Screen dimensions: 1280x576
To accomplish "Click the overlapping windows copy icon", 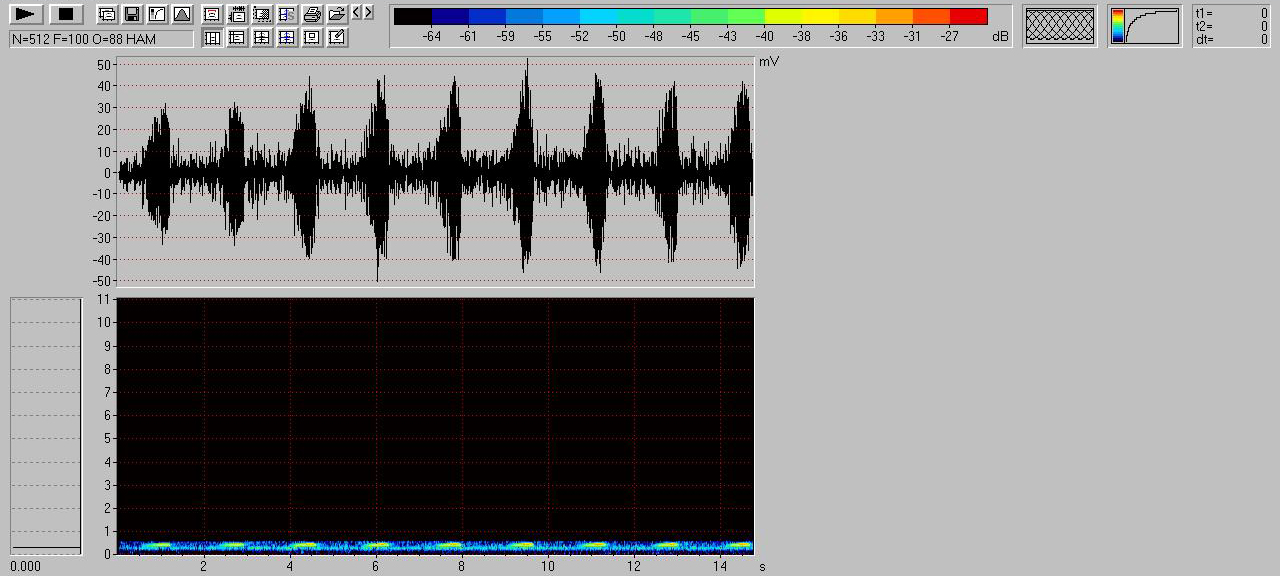I will [x=106, y=14].
